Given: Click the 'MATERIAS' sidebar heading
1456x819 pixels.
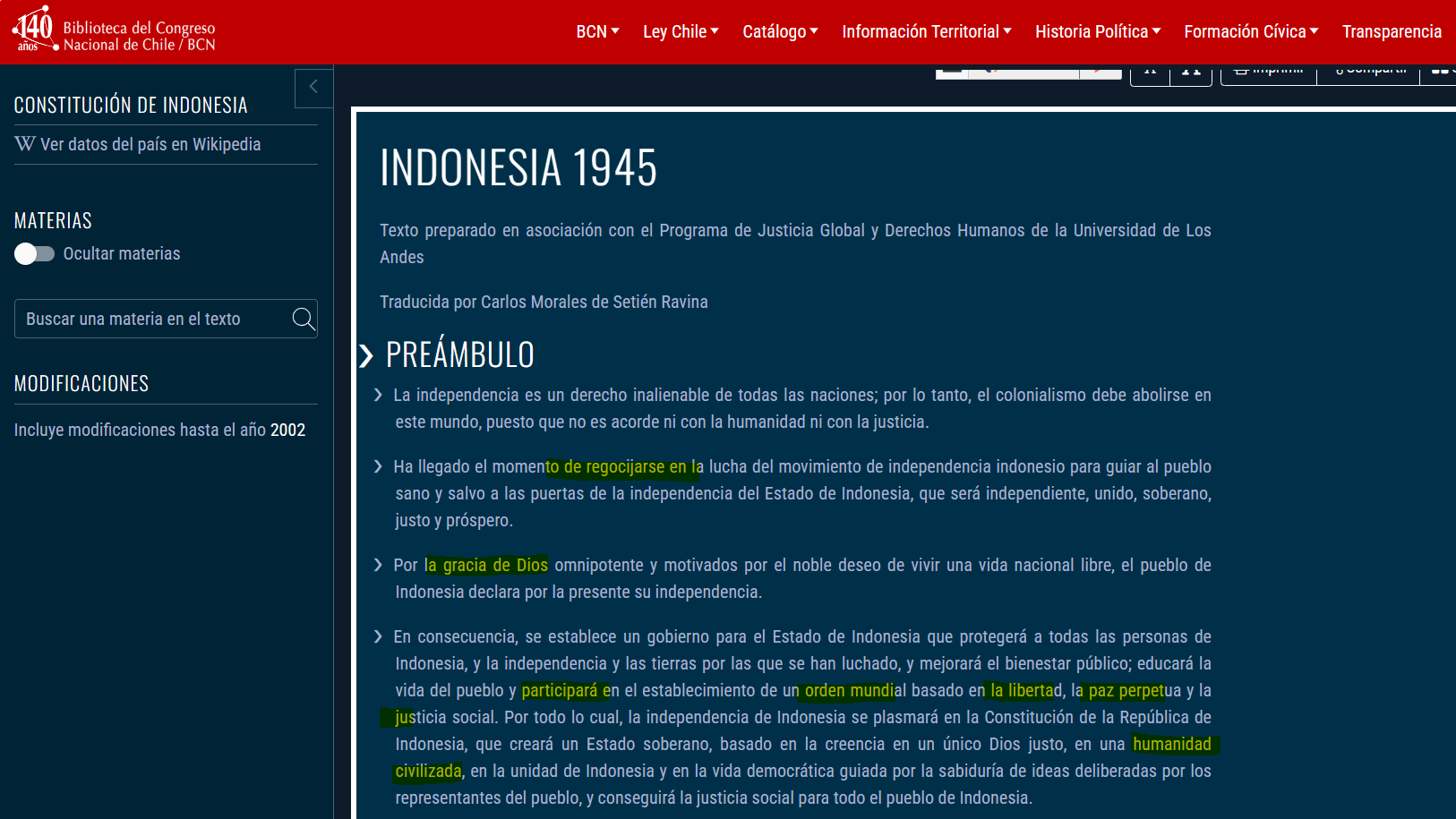Looking at the screenshot, I should pyautogui.click(x=53, y=220).
